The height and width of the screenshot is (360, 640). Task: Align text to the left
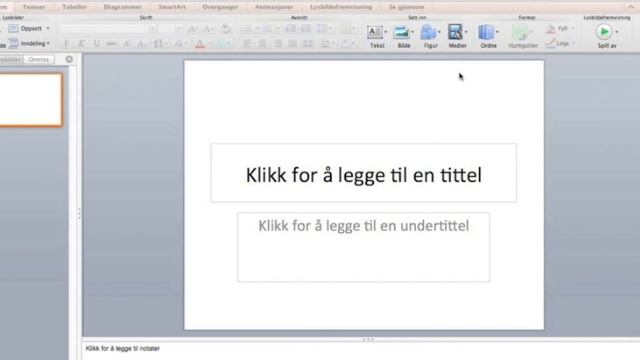(x=247, y=43)
